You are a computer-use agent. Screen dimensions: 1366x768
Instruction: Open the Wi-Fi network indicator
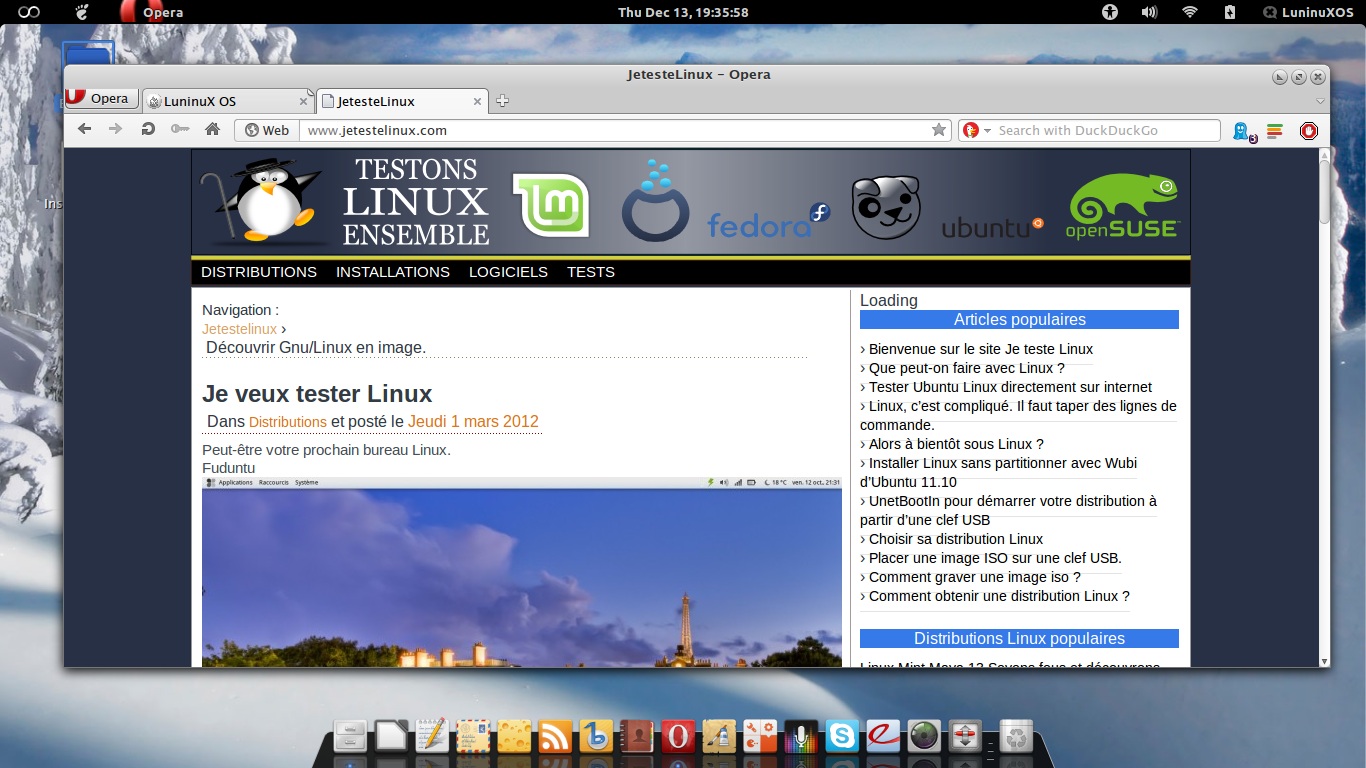tap(1190, 12)
